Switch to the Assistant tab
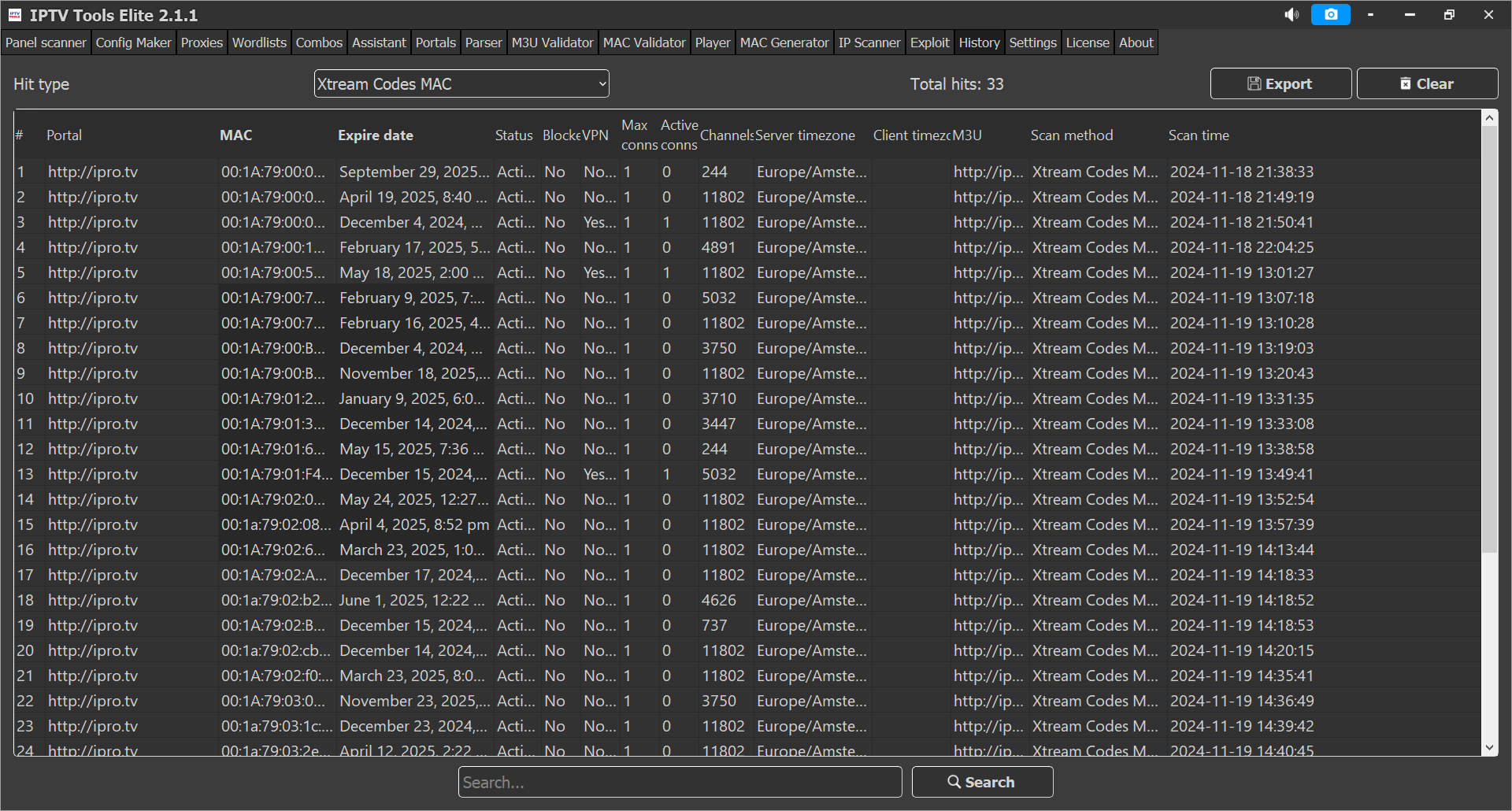This screenshot has width=1512, height=811. pyautogui.click(x=379, y=43)
